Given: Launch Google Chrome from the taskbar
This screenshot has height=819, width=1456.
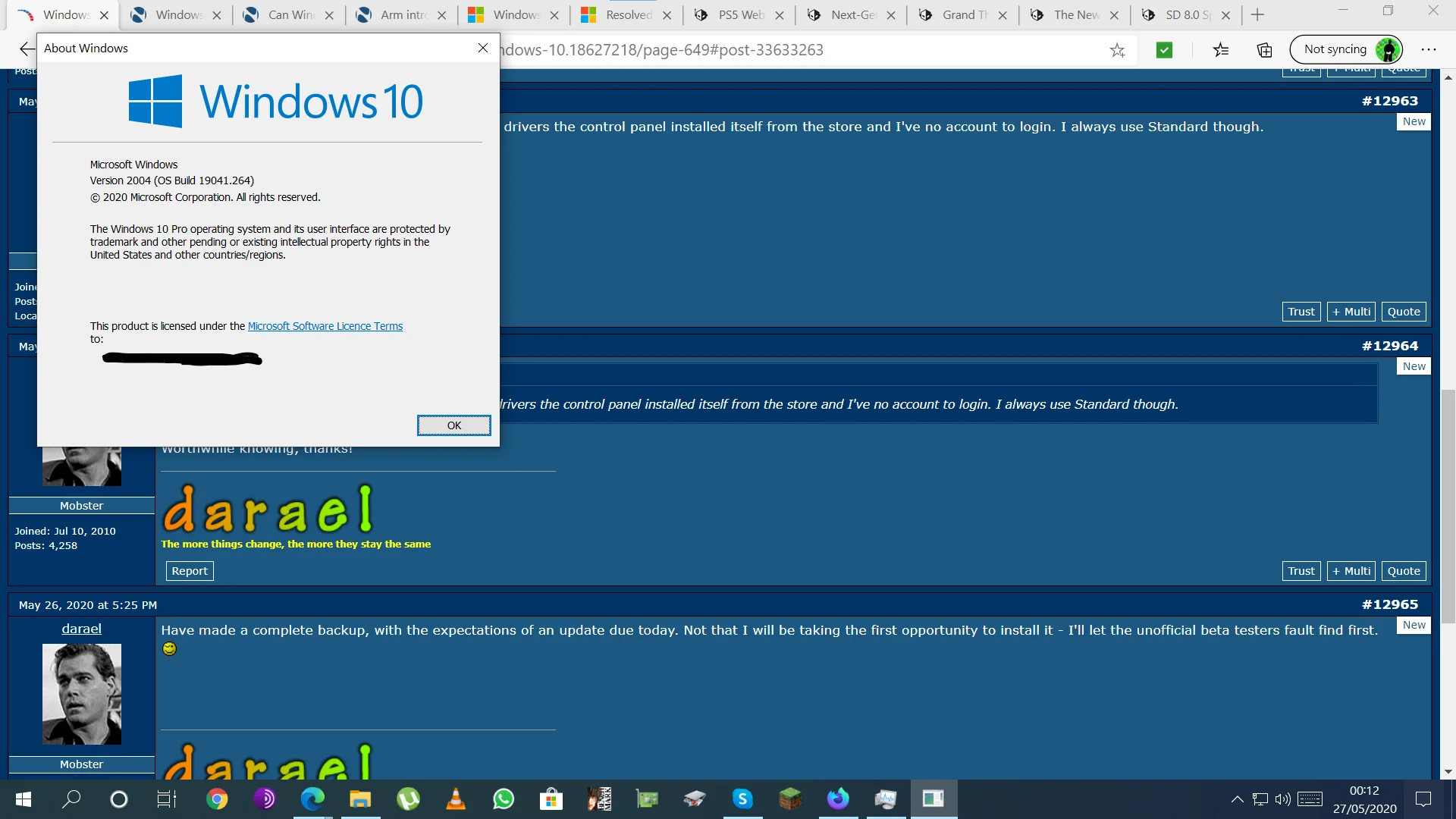Looking at the screenshot, I should click(x=217, y=799).
